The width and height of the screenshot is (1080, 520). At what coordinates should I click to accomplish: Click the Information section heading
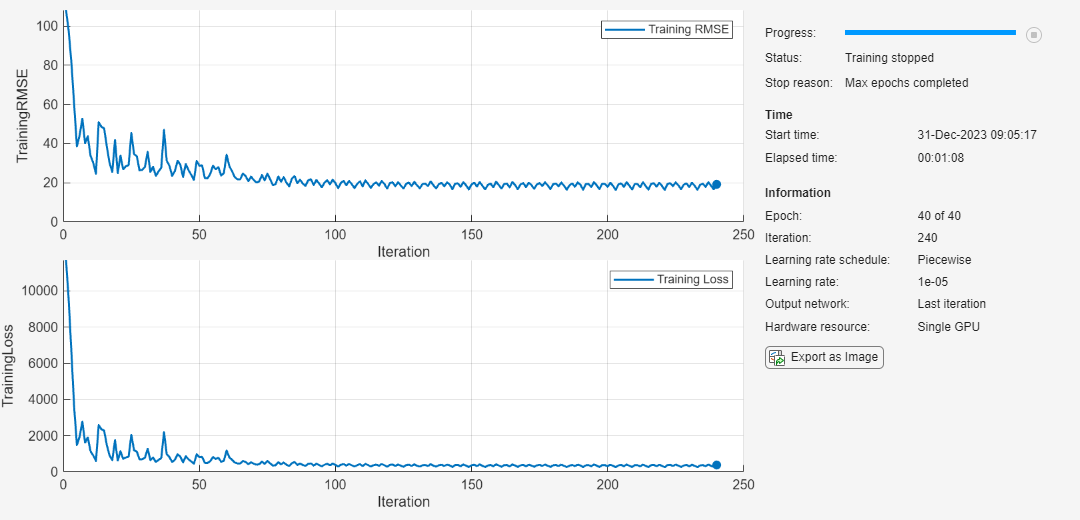[x=798, y=193]
